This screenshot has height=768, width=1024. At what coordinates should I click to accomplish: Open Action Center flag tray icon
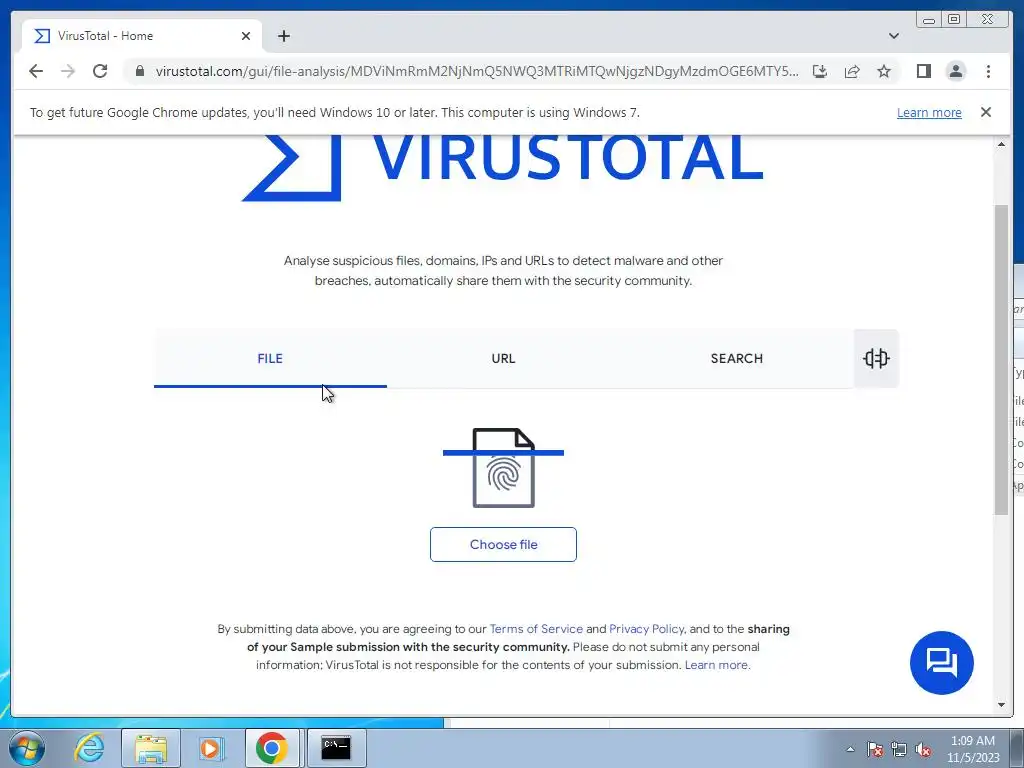click(x=875, y=749)
